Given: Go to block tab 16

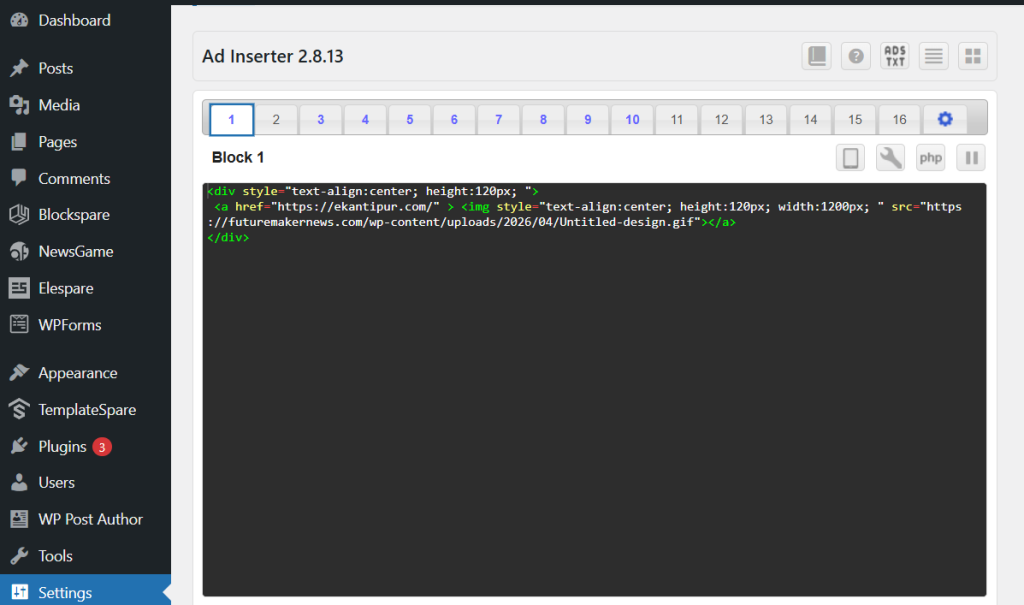Looking at the screenshot, I should [x=899, y=119].
